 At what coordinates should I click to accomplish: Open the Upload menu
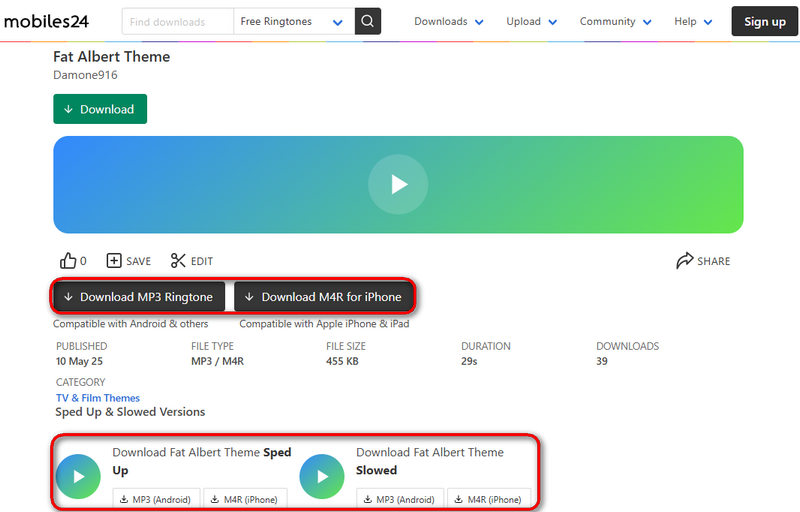(531, 21)
